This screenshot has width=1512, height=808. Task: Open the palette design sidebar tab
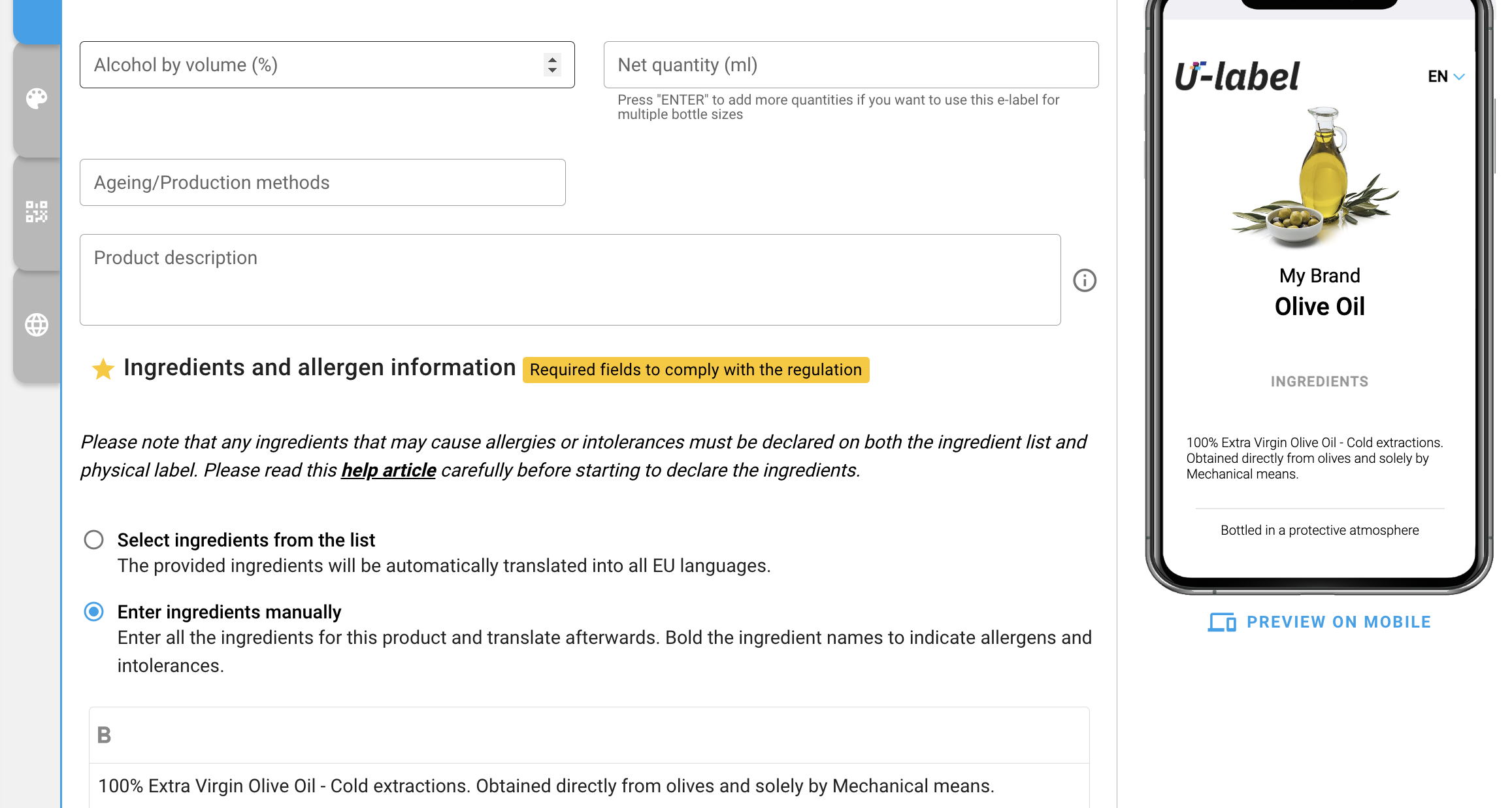(x=37, y=99)
